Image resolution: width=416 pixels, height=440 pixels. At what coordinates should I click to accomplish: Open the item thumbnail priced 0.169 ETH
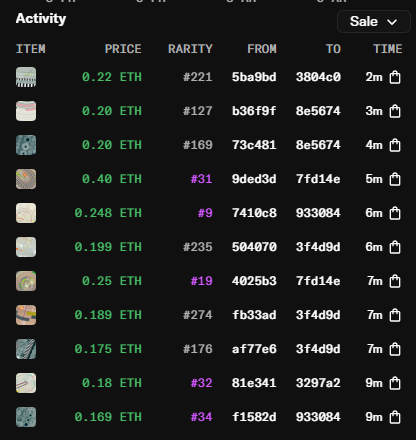(x=26, y=417)
